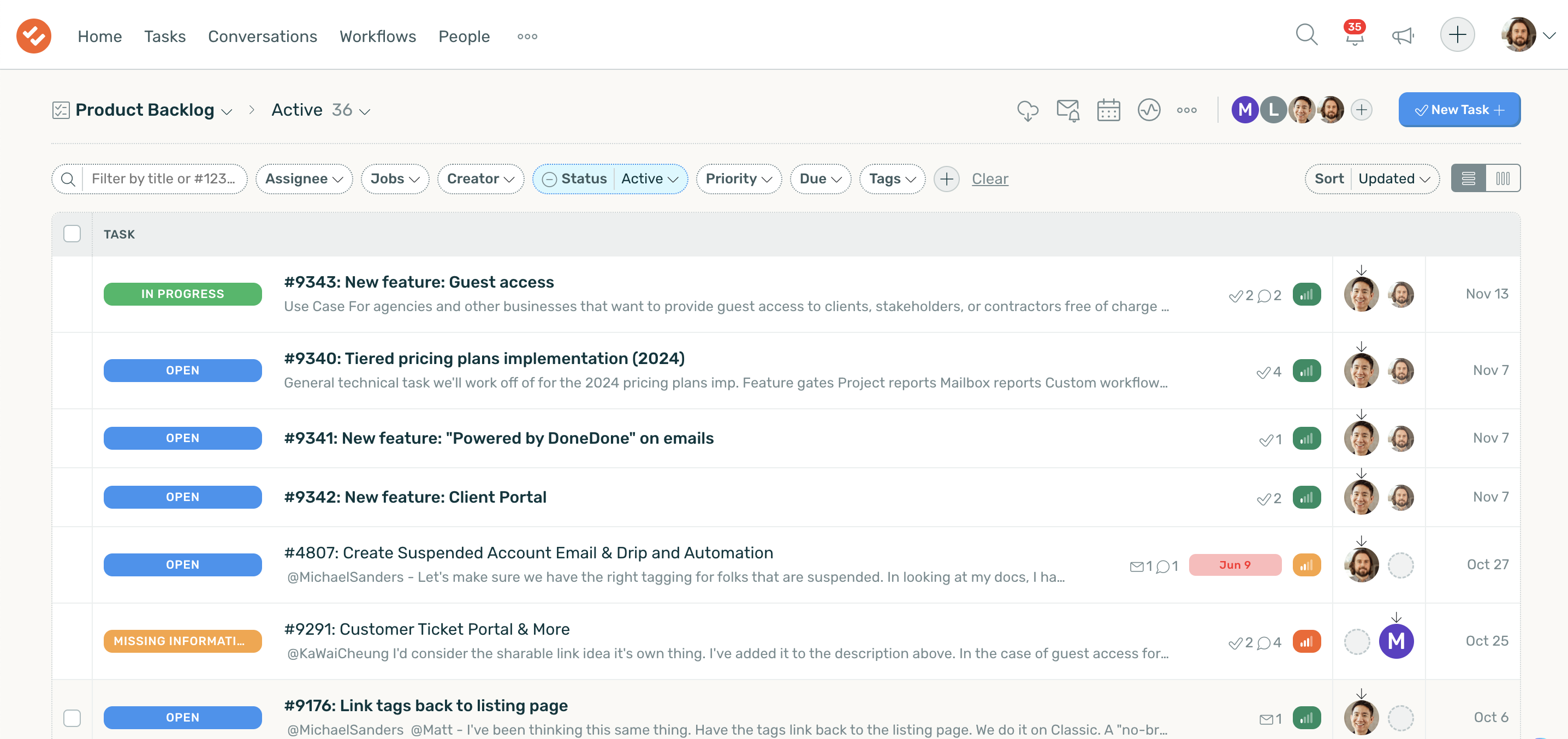Screen dimensions: 1568x739
Task: Click the New Task button
Action: (x=1459, y=110)
